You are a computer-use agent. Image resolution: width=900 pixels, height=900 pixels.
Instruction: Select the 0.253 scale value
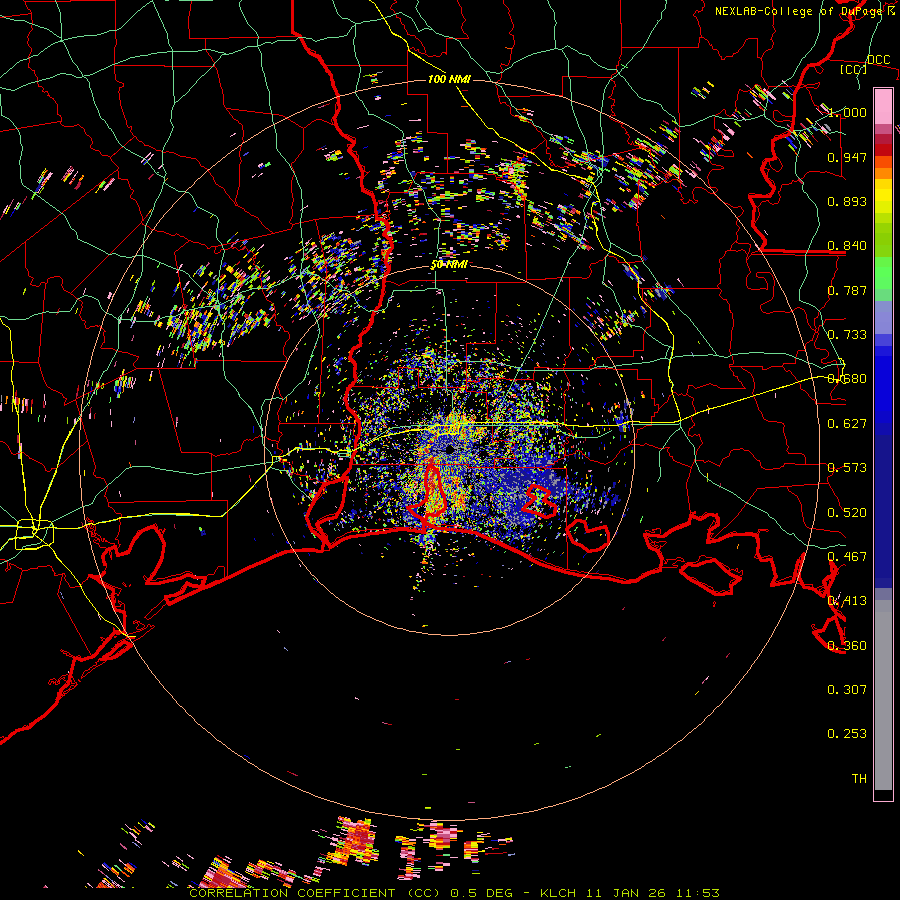click(x=847, y=734)
